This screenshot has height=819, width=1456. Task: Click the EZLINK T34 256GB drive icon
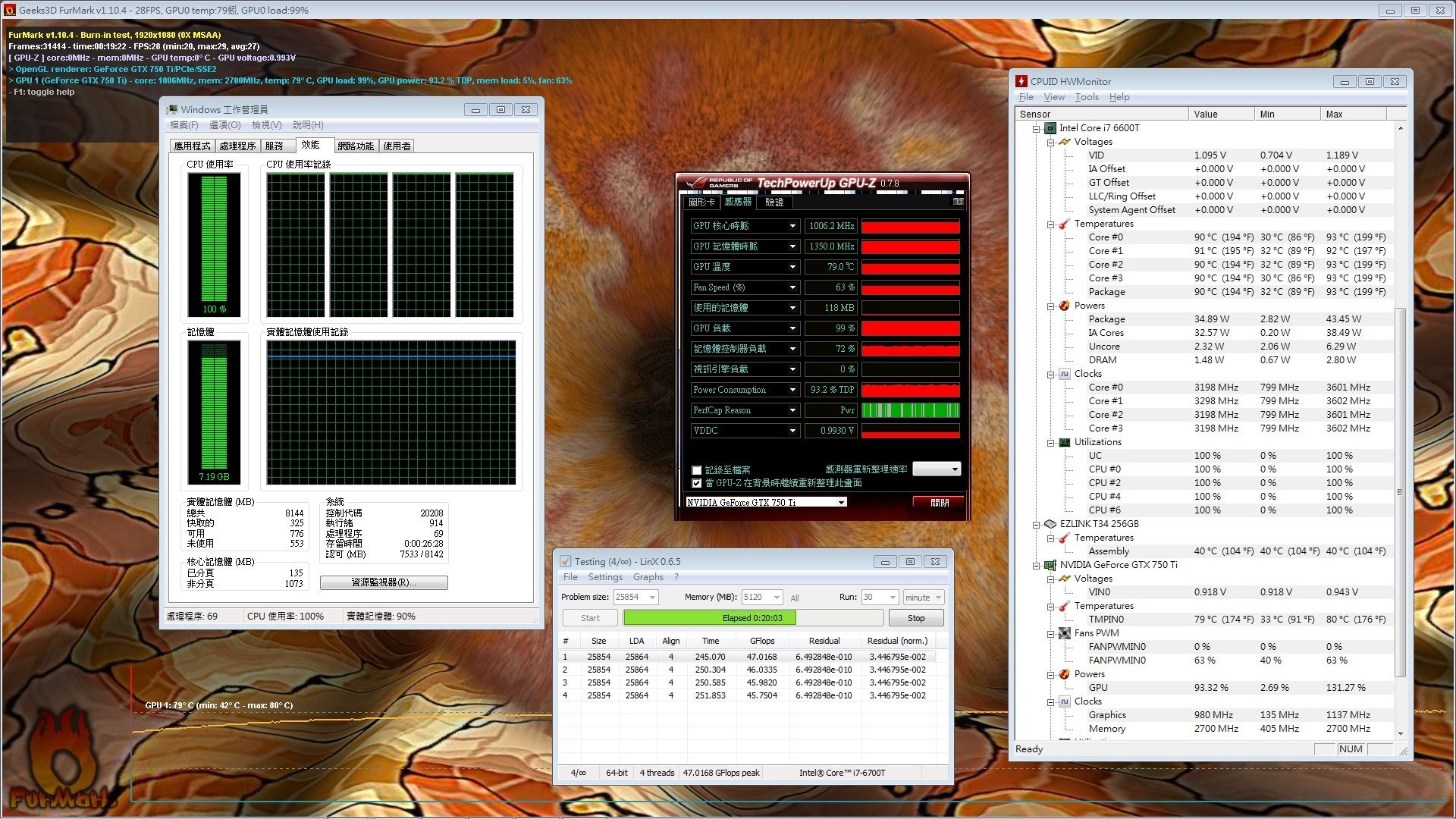coord(1050,524)
